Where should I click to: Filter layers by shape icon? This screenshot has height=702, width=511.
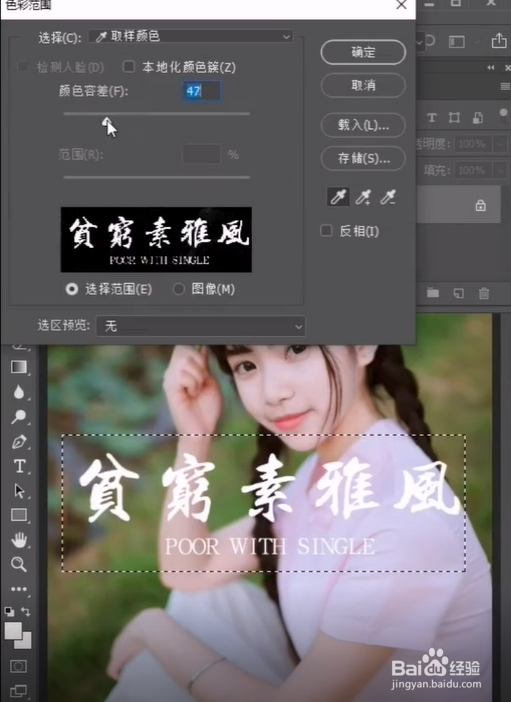pos(455,118)
